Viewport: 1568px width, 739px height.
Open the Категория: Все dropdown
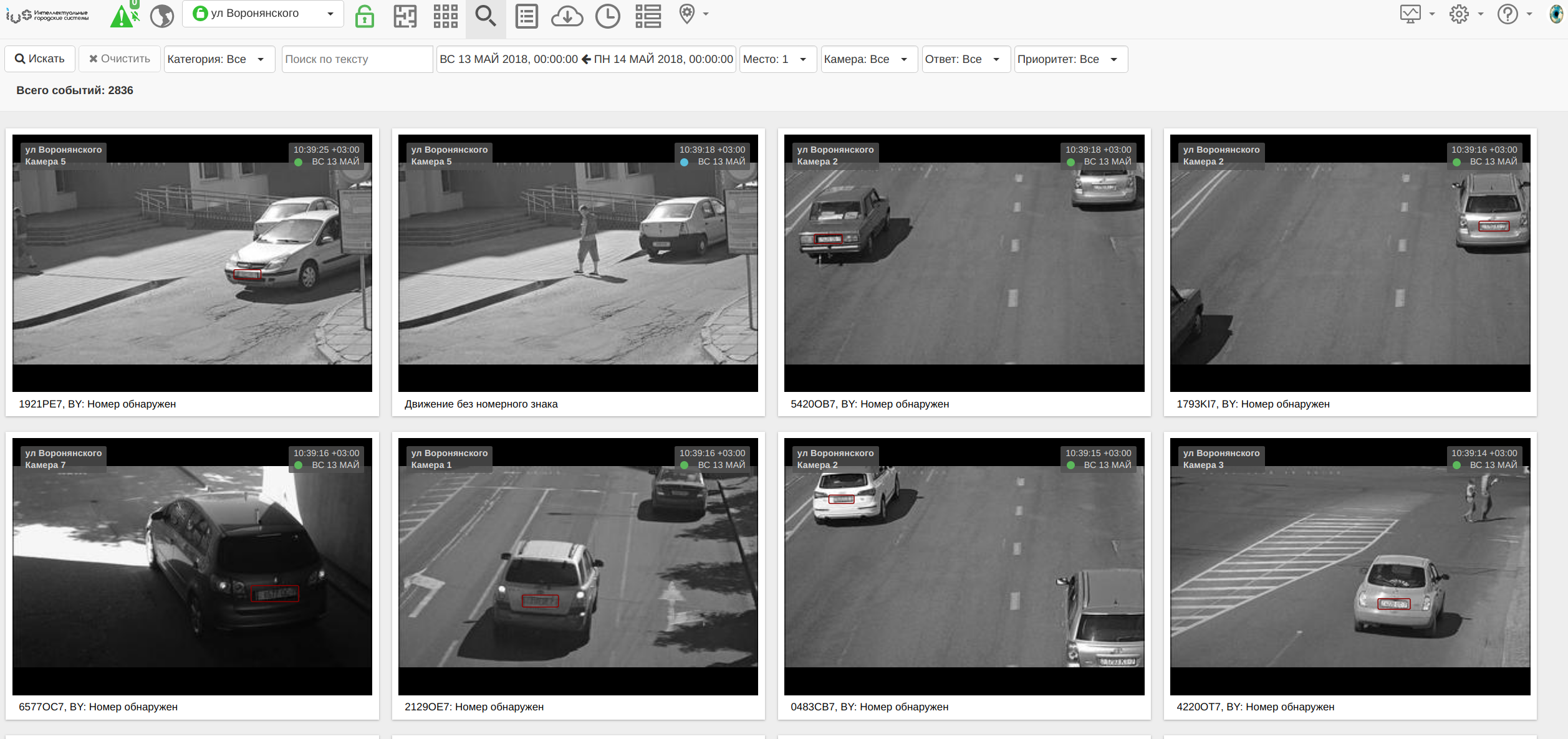tap(219, 59)
